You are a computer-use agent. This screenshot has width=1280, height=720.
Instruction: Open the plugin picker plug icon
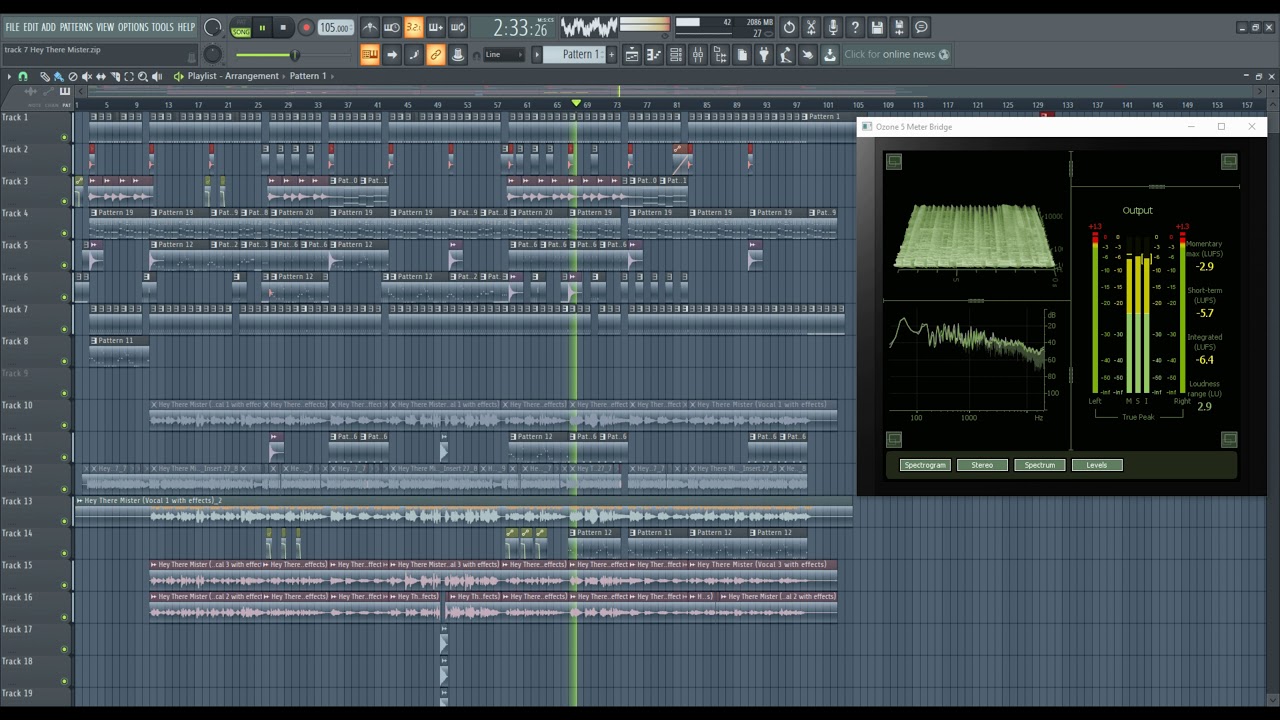click(764, 55)
